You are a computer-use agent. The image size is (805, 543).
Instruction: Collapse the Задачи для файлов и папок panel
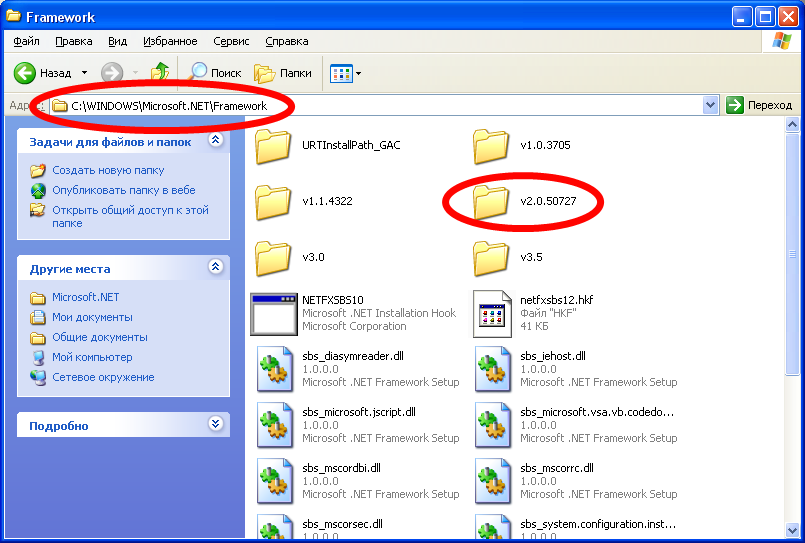click(x=216, y=140)
